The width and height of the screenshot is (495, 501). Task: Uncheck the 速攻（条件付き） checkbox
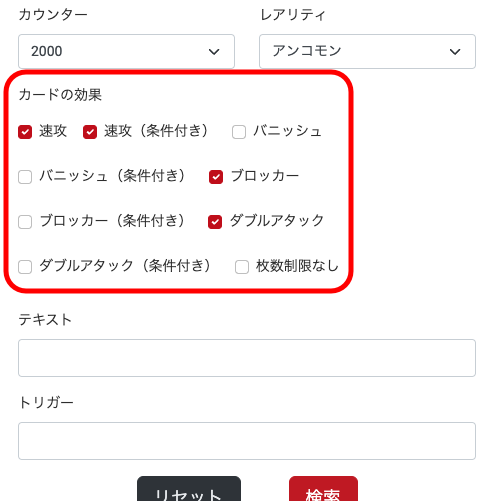click(x=90, y=132)
